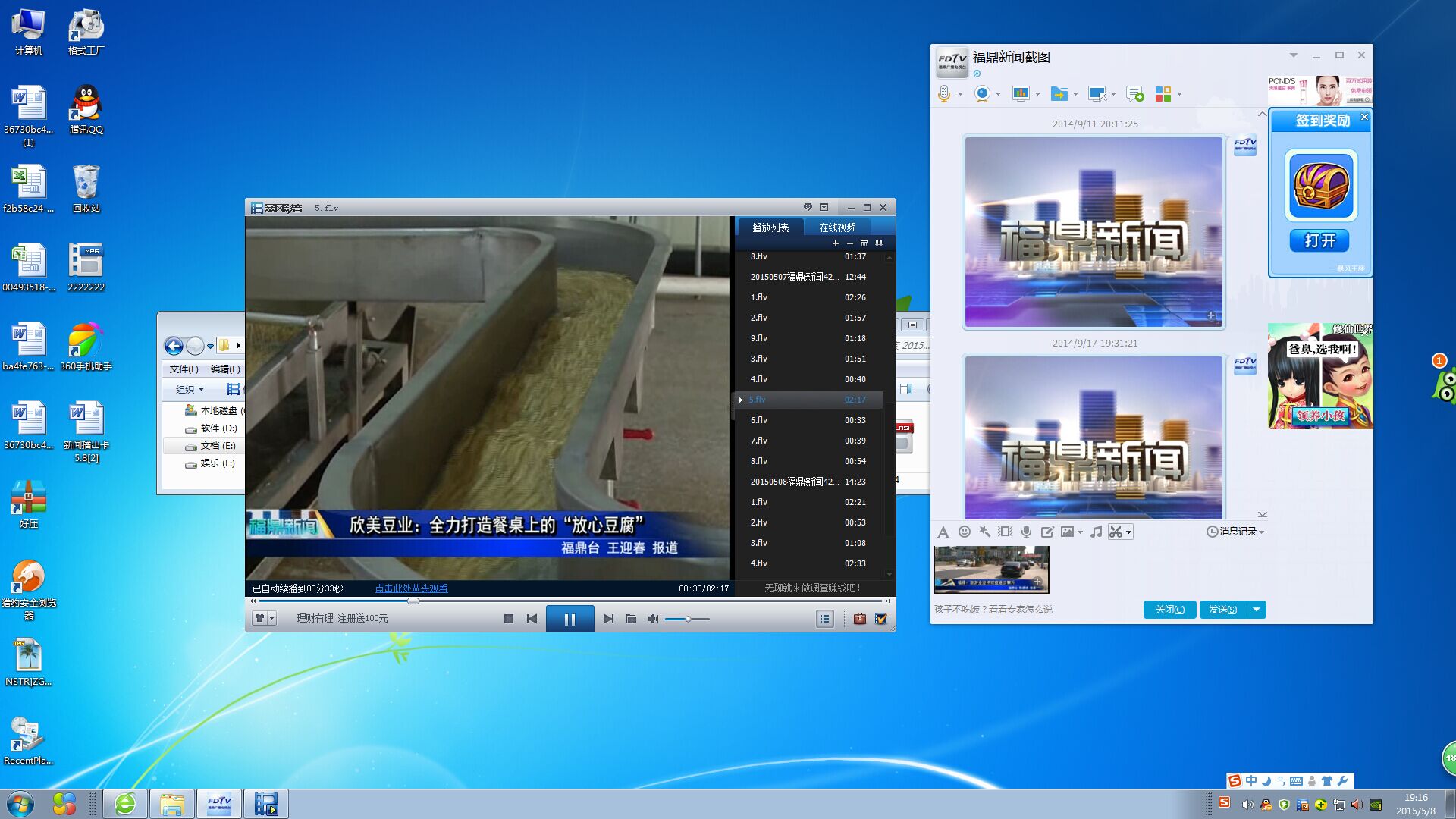
Task: Open 文件(F) menu in Explorer window
Action: (184, 369)
